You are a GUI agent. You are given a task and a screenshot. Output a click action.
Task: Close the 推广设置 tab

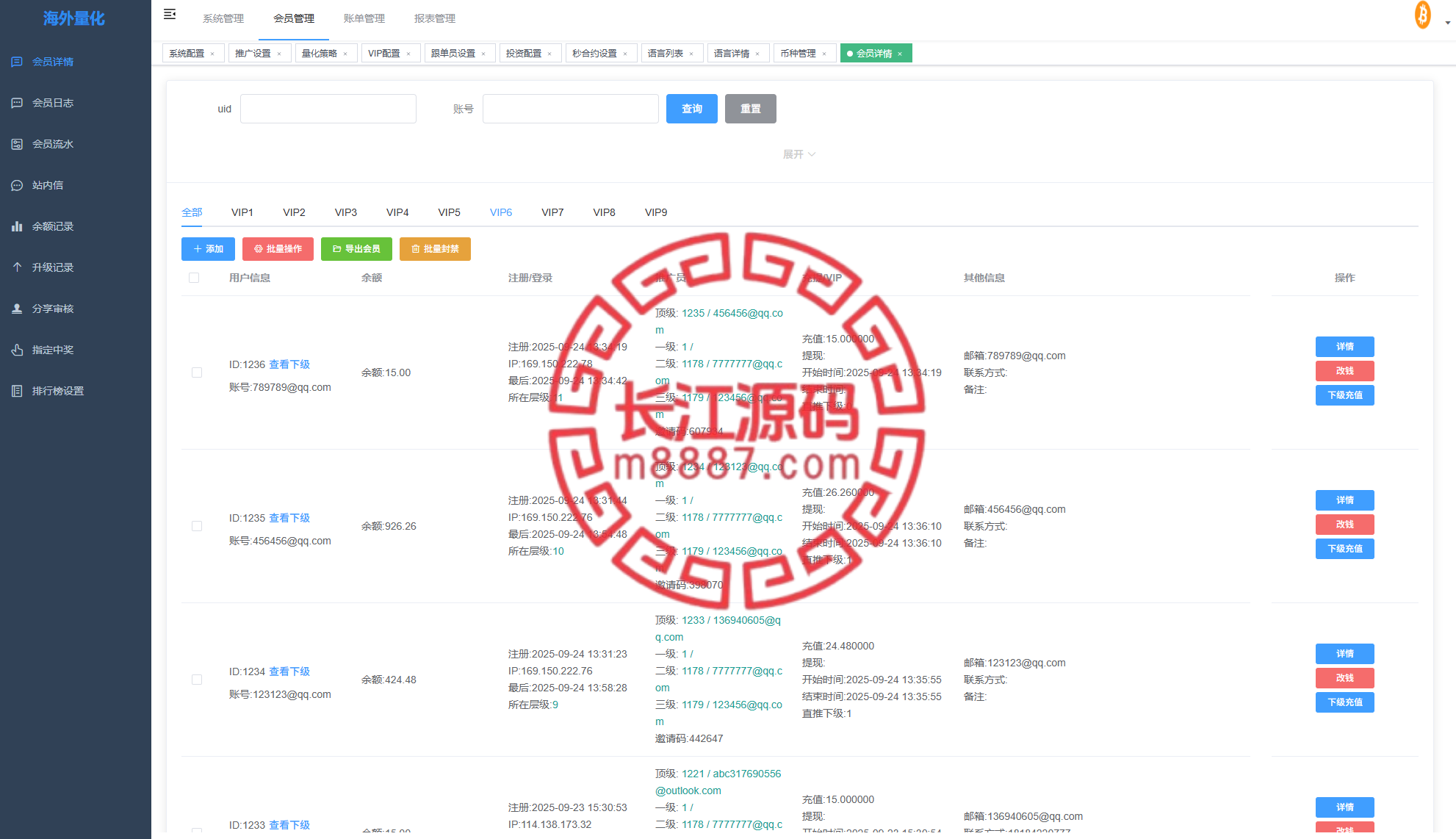coord(279,54)
